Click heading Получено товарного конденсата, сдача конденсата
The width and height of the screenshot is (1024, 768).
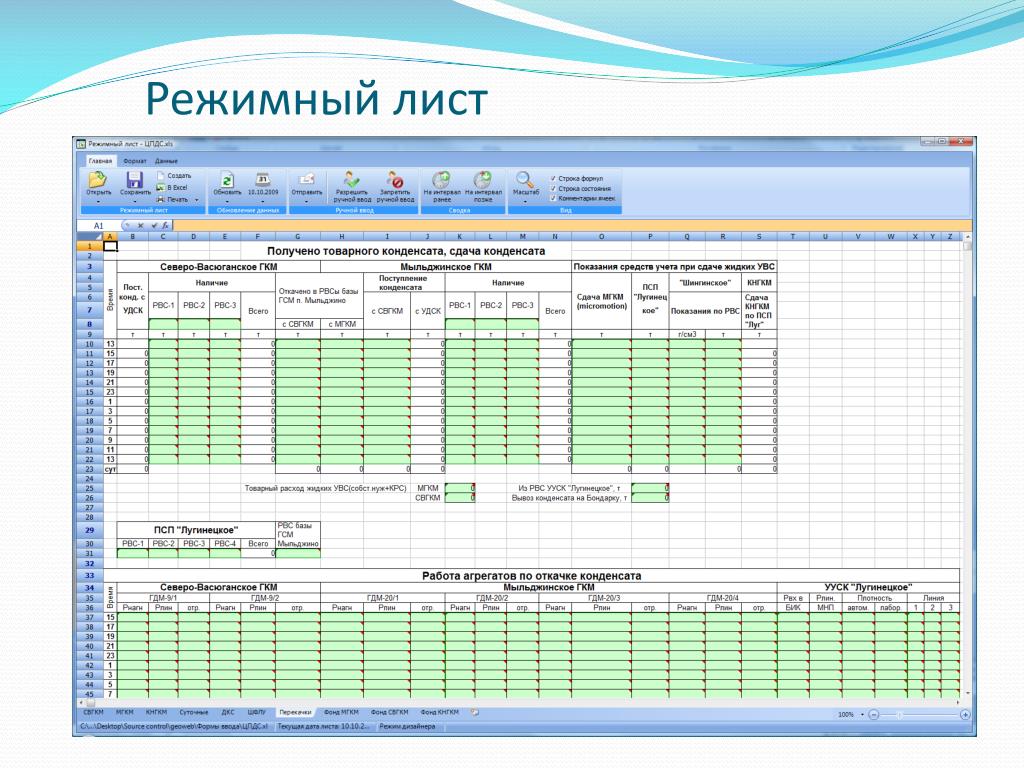click(406, 251)
